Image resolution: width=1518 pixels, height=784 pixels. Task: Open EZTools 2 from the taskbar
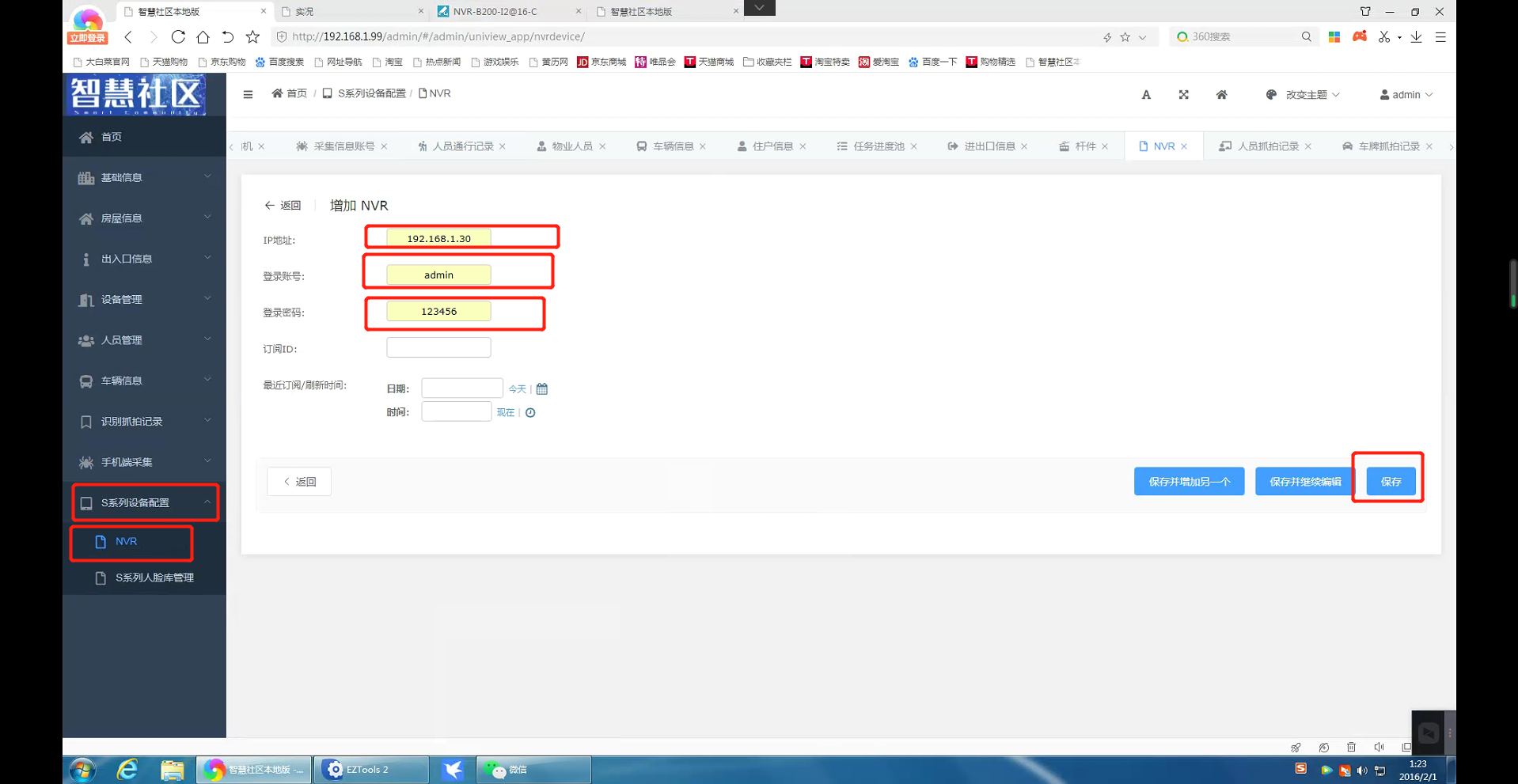click(x=370, y=769)
